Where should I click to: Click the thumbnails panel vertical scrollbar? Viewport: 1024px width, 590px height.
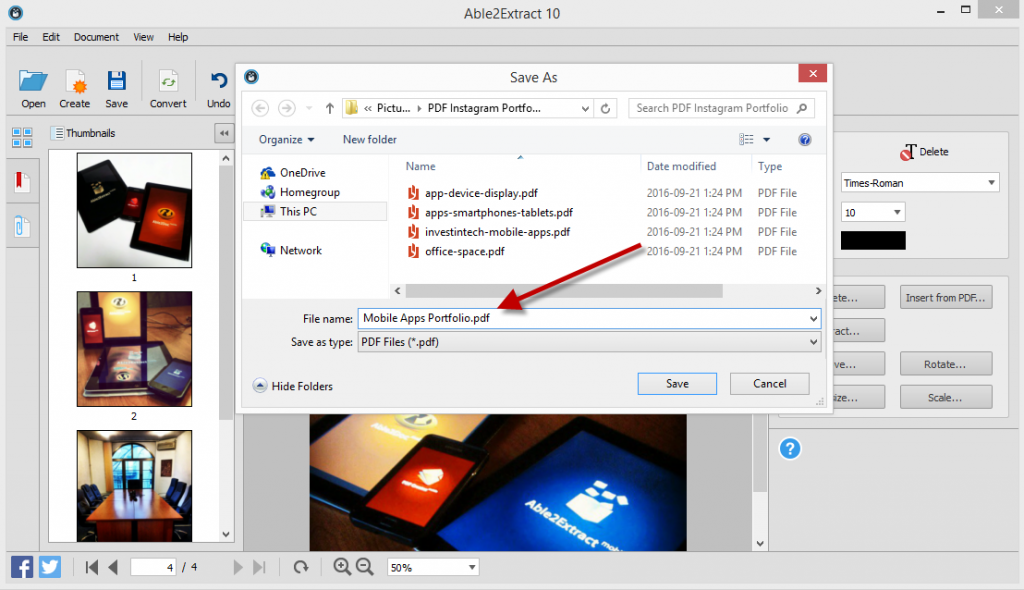coord(226,292)
